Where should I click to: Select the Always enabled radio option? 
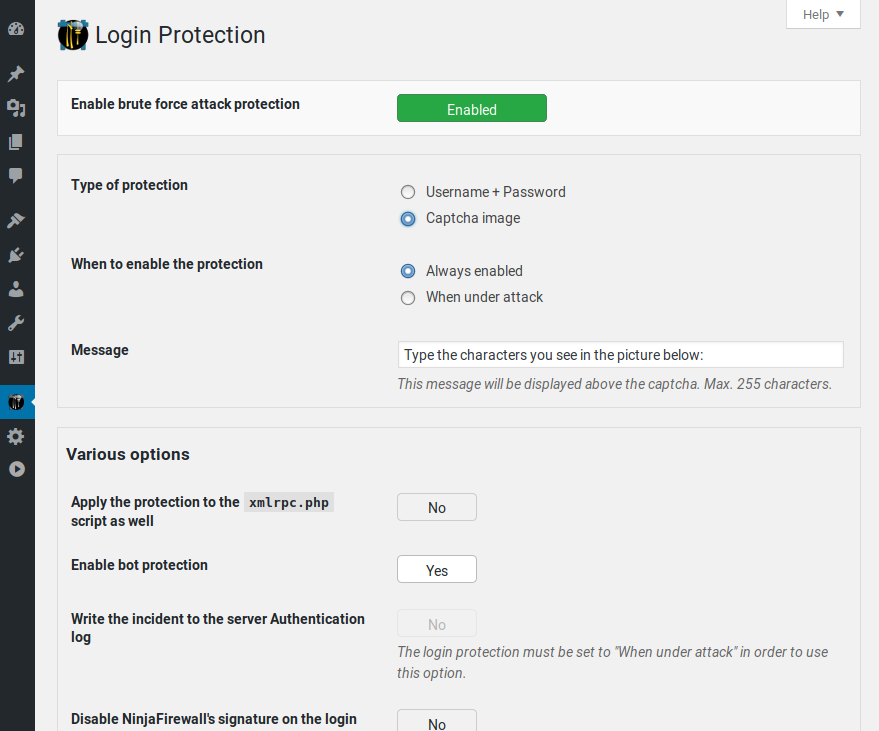pyautogui.click(x=408, y=271)
